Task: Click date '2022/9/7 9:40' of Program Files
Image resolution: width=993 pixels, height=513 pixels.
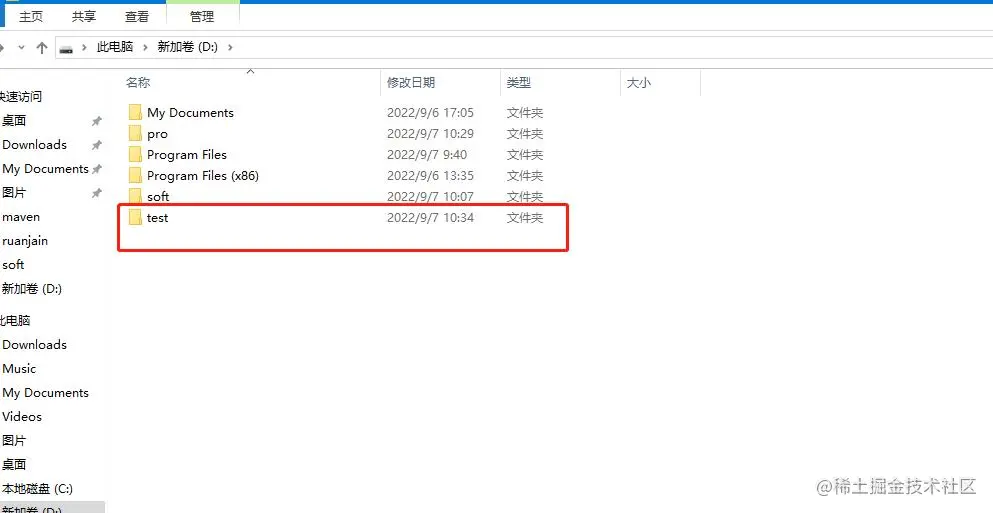Action: point(427,155)
